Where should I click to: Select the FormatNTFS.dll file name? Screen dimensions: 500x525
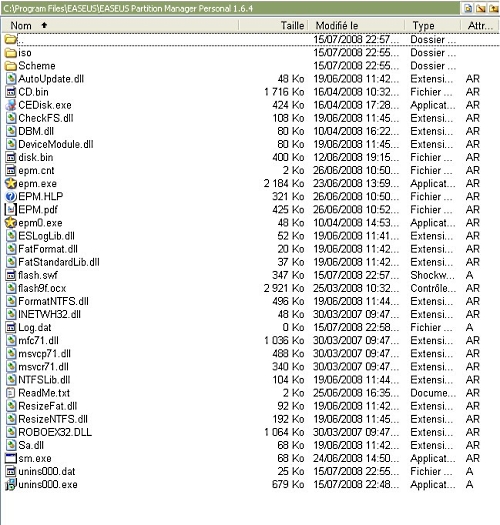tap(54, 301)
